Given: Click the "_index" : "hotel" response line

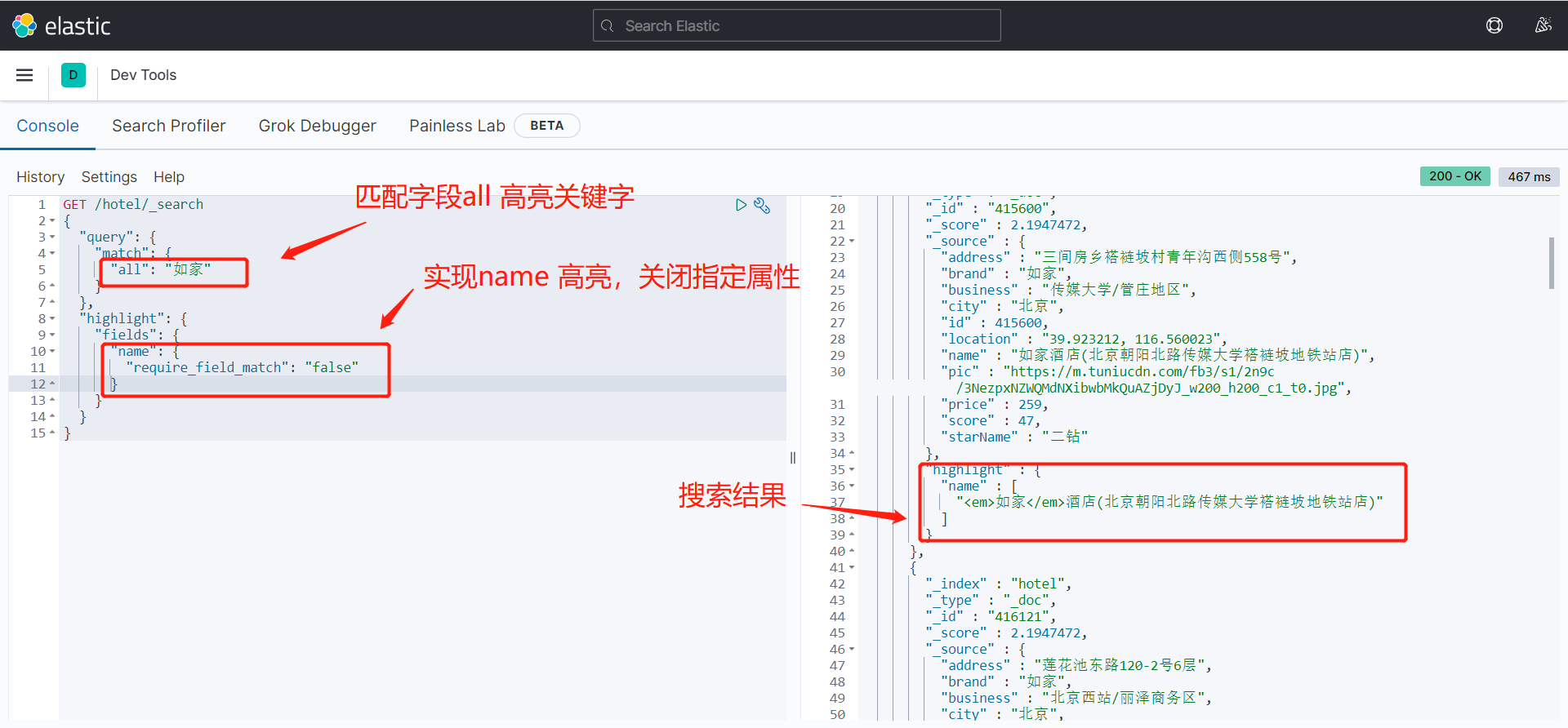Looking at the screenshot, I should [998, 584].
